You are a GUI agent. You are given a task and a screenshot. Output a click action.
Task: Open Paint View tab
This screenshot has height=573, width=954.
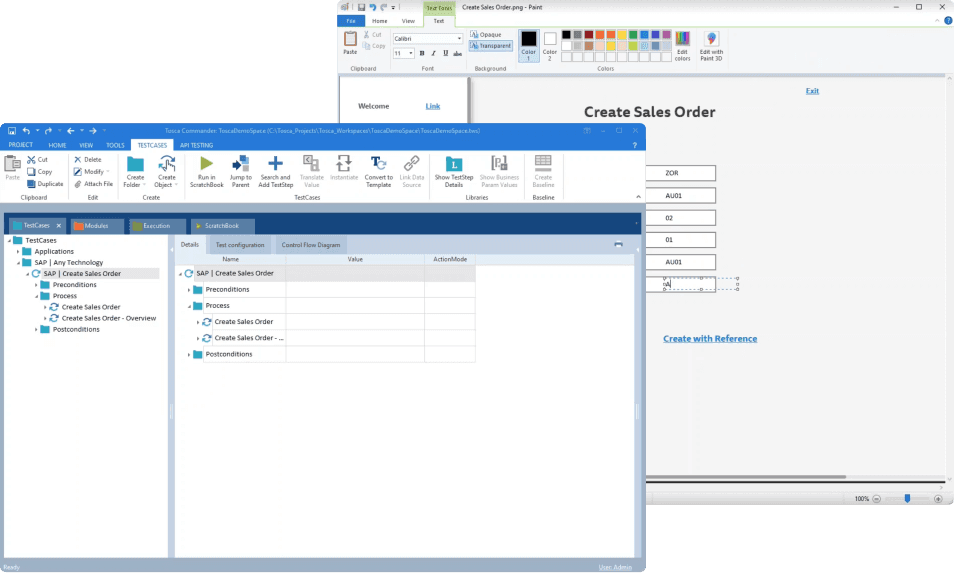tap(408, 21)
